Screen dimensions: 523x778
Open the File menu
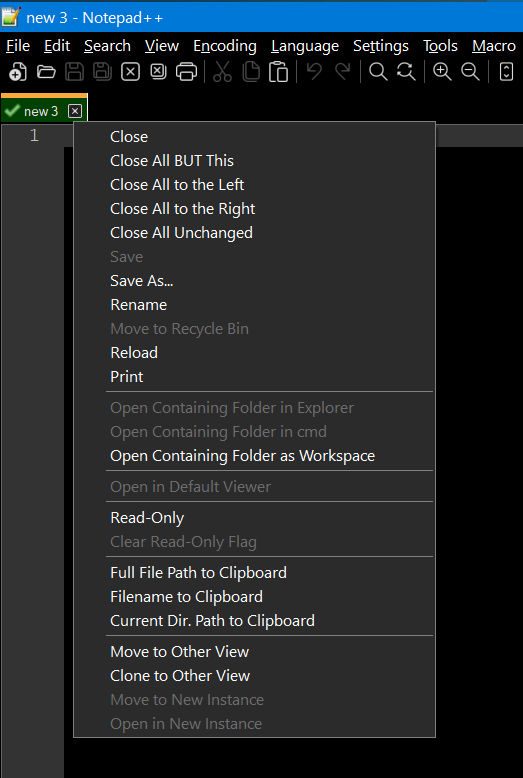pyautogui.click(x=18, y=46)
